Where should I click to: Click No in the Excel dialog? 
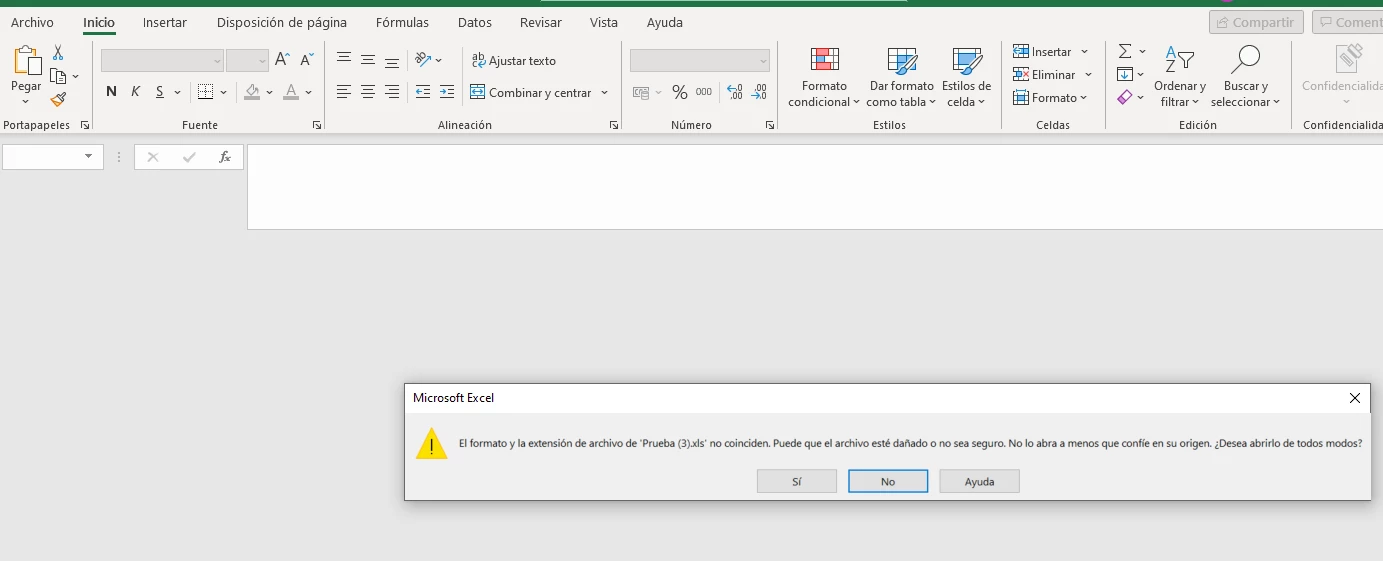[x=888, y=481]
